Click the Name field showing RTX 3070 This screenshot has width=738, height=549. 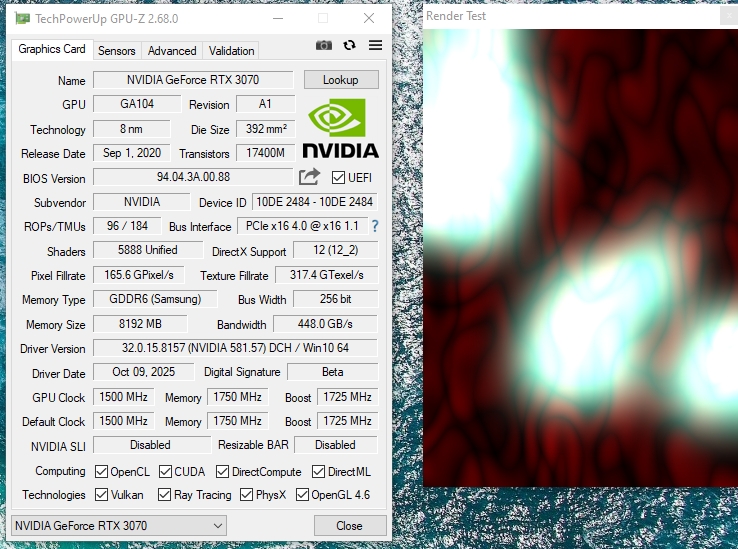(193, 80)
